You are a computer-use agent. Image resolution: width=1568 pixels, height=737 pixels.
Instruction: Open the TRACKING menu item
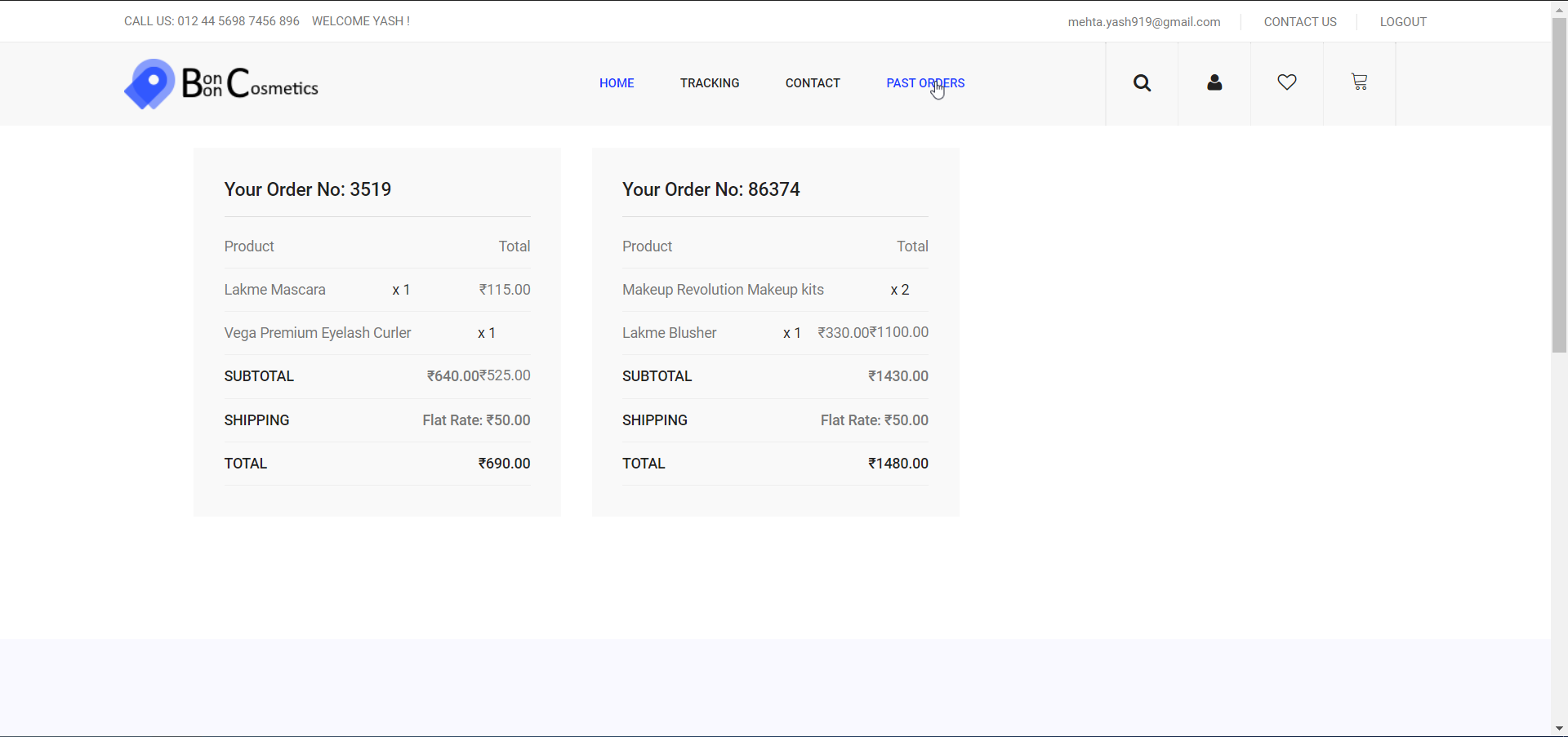[710, 83]
